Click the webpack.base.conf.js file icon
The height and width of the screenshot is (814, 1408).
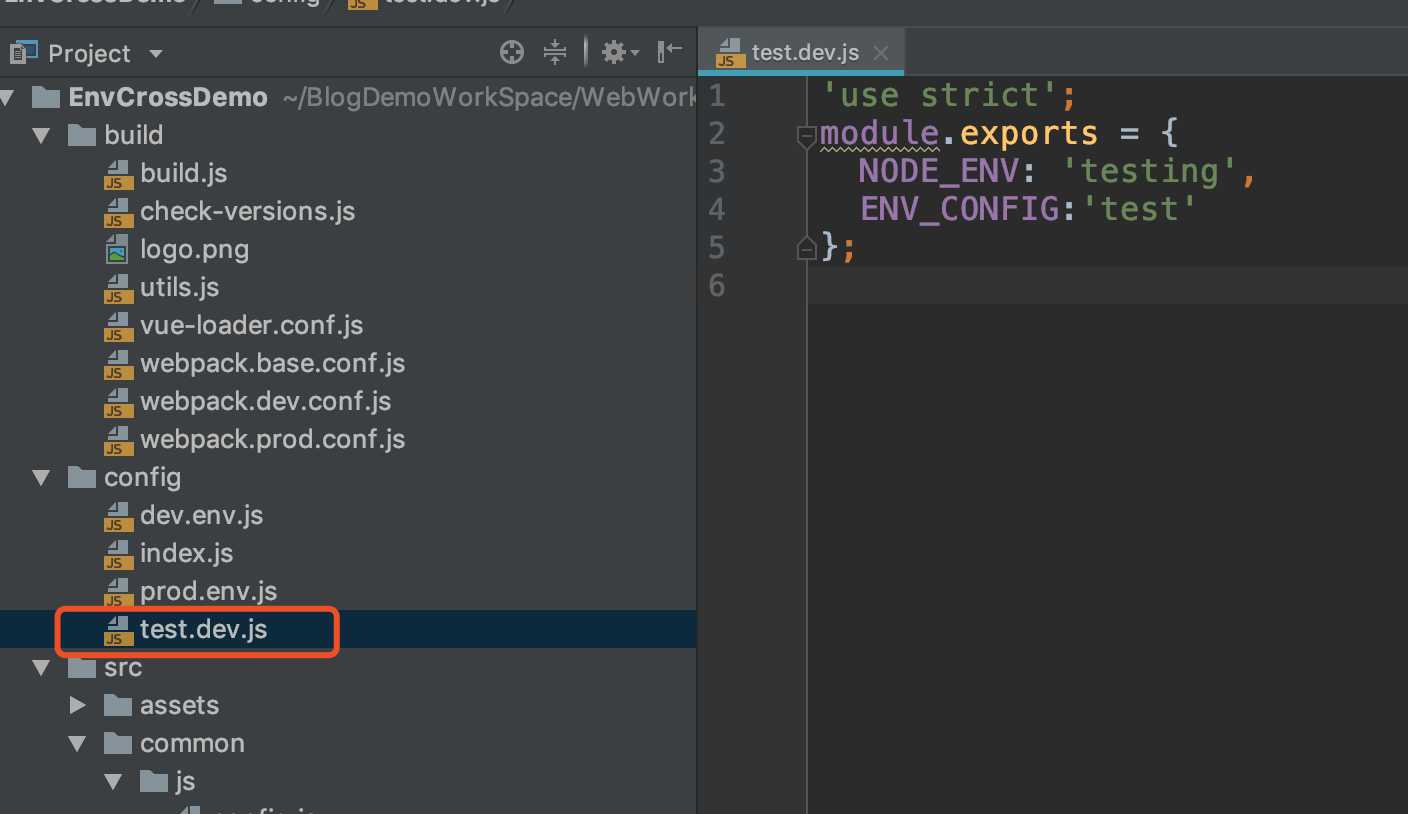tap(119, 364)
